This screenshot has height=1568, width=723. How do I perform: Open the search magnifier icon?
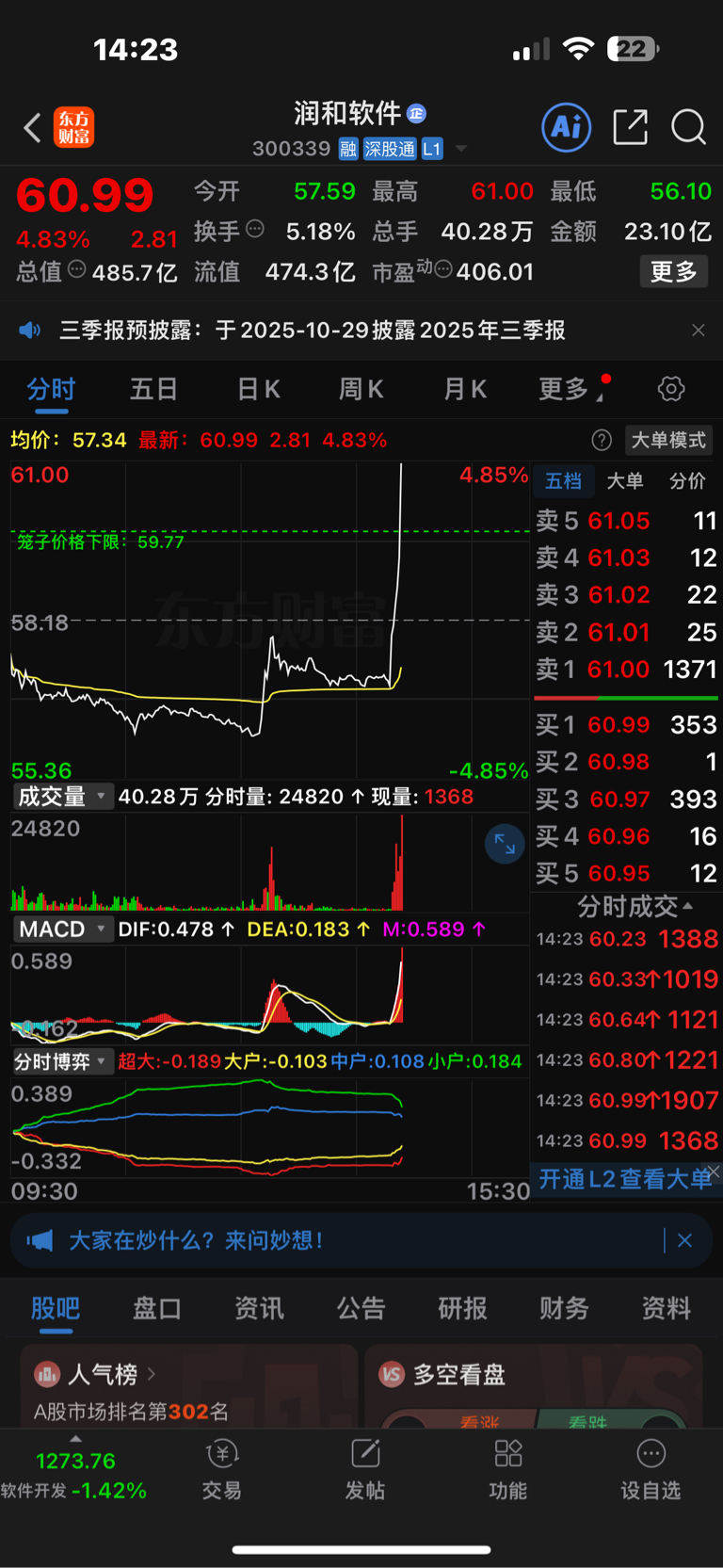688,127
